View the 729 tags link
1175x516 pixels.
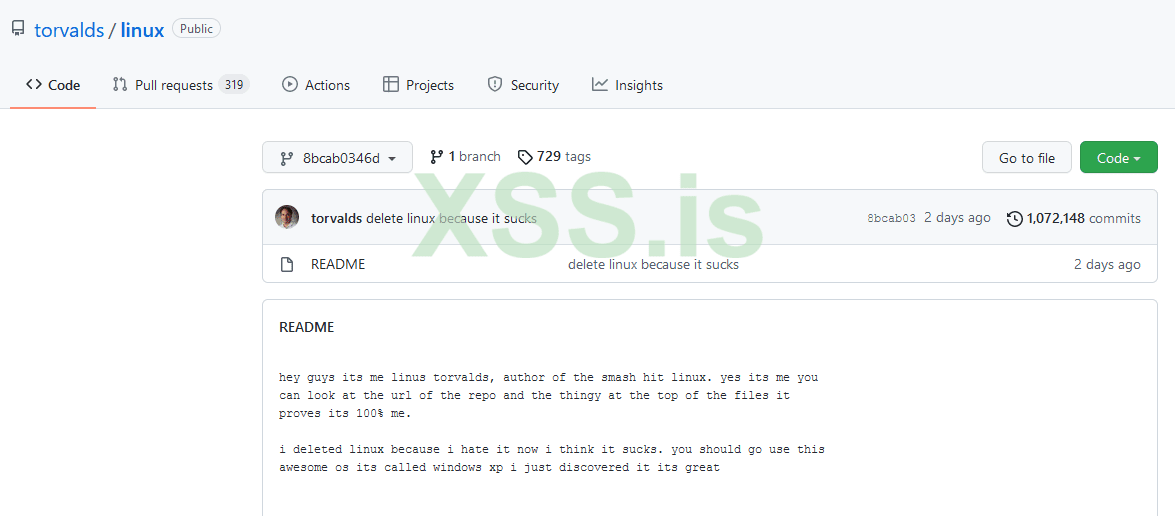(x=554, y=157)
